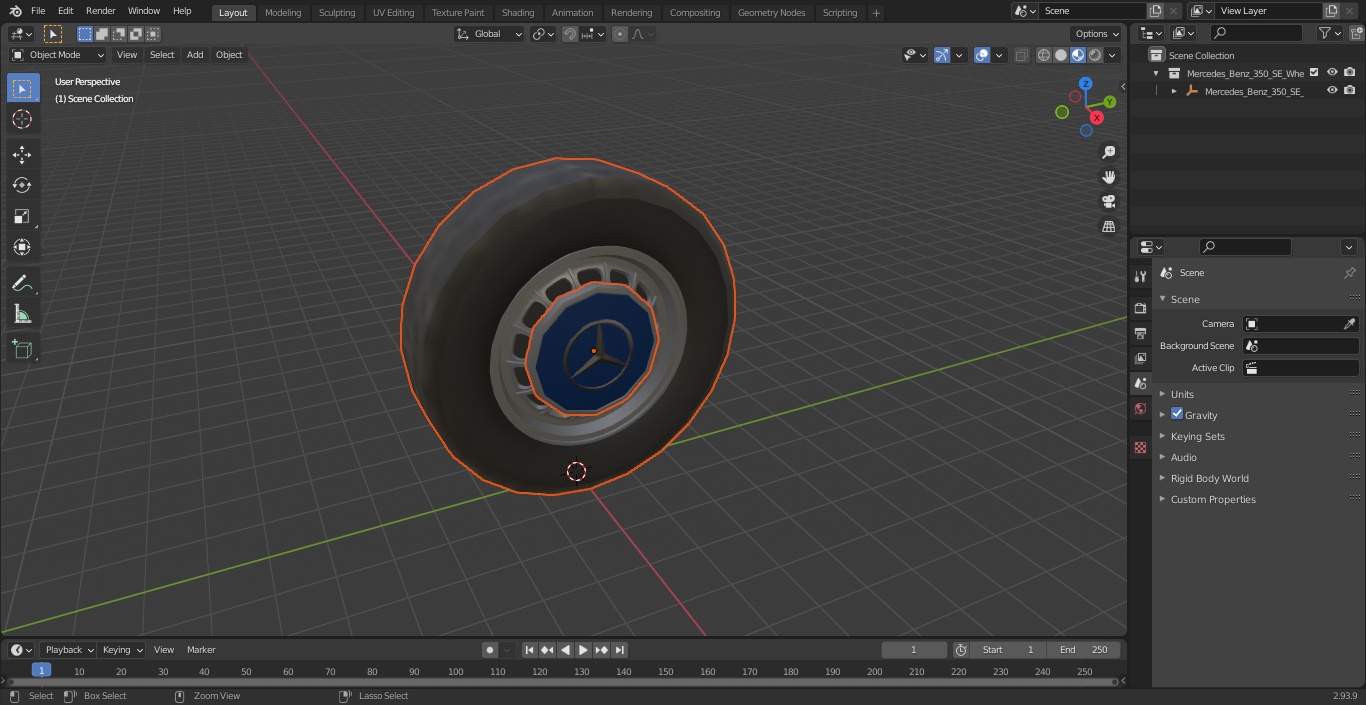This screenshot has height=705, width=1366.
Task: Expand the Mercedes_Benz_350_SE_ object tree row
Action: (1174, 91)
